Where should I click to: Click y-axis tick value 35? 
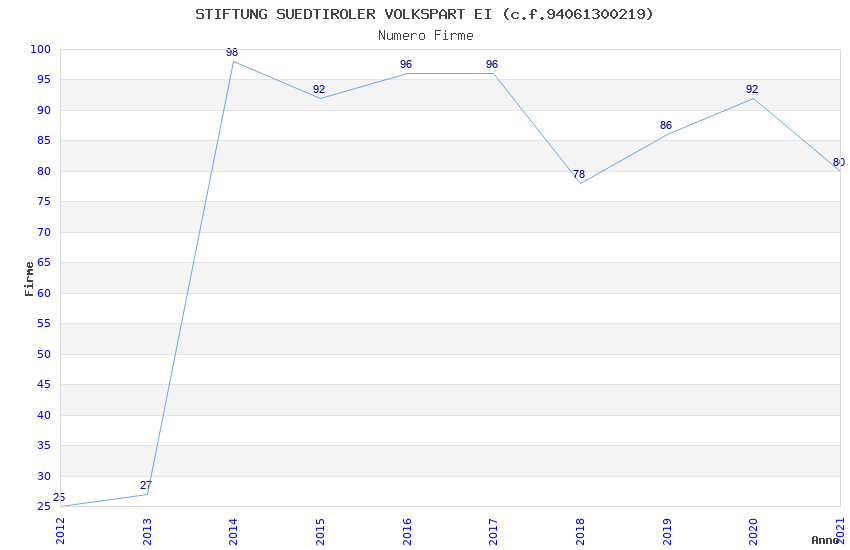(x=44, y=445)
